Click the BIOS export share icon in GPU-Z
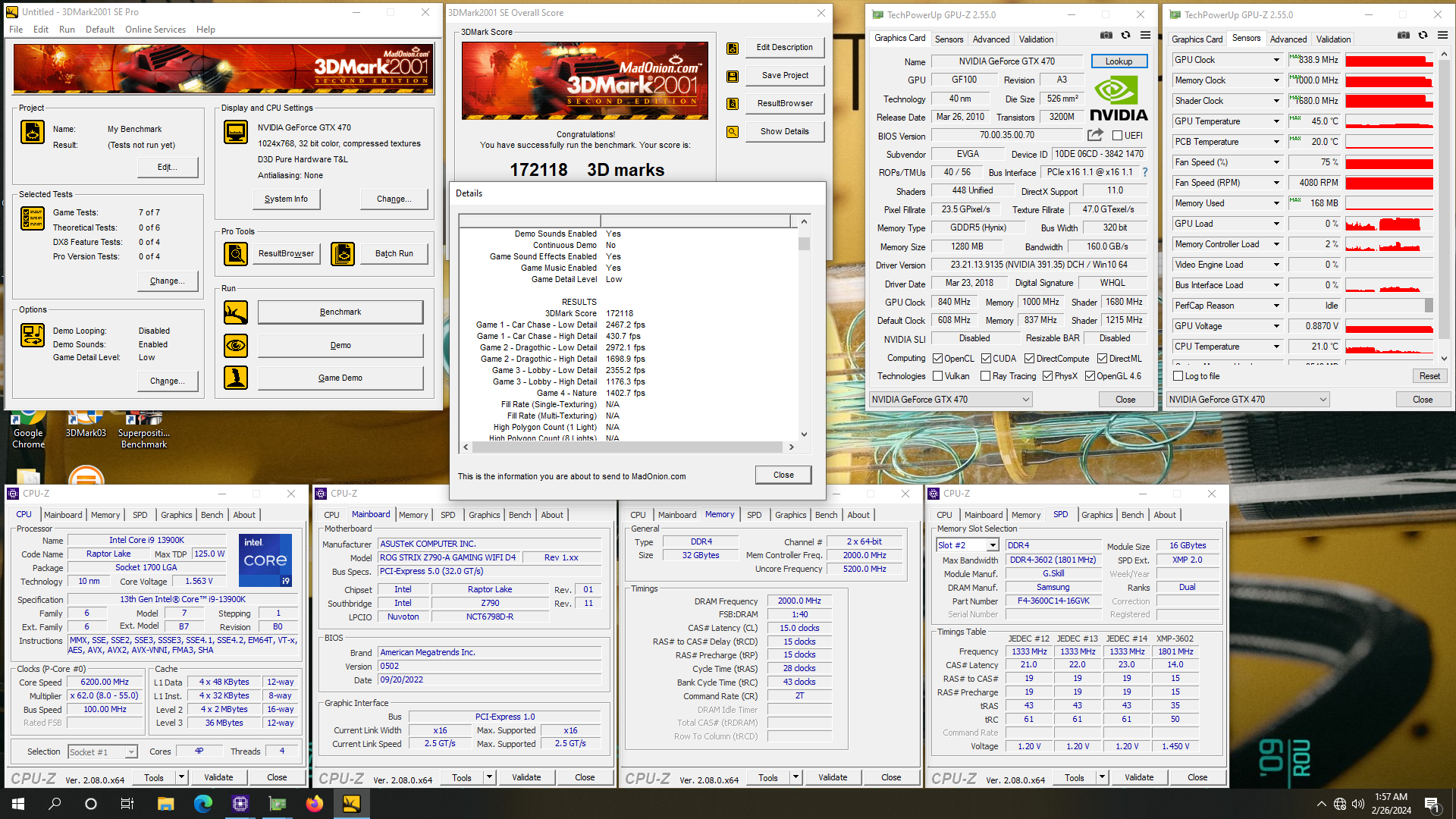The height and width of the screenshot is (819, 1456). point(1095,135)
